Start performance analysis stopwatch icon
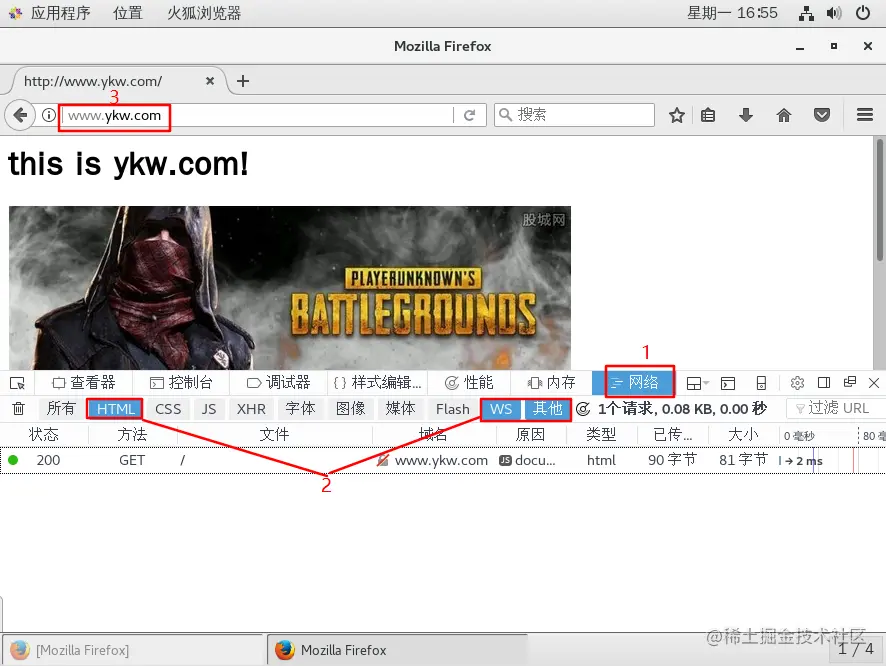Viewport: 886px width, 666px height. click(583, 408)
